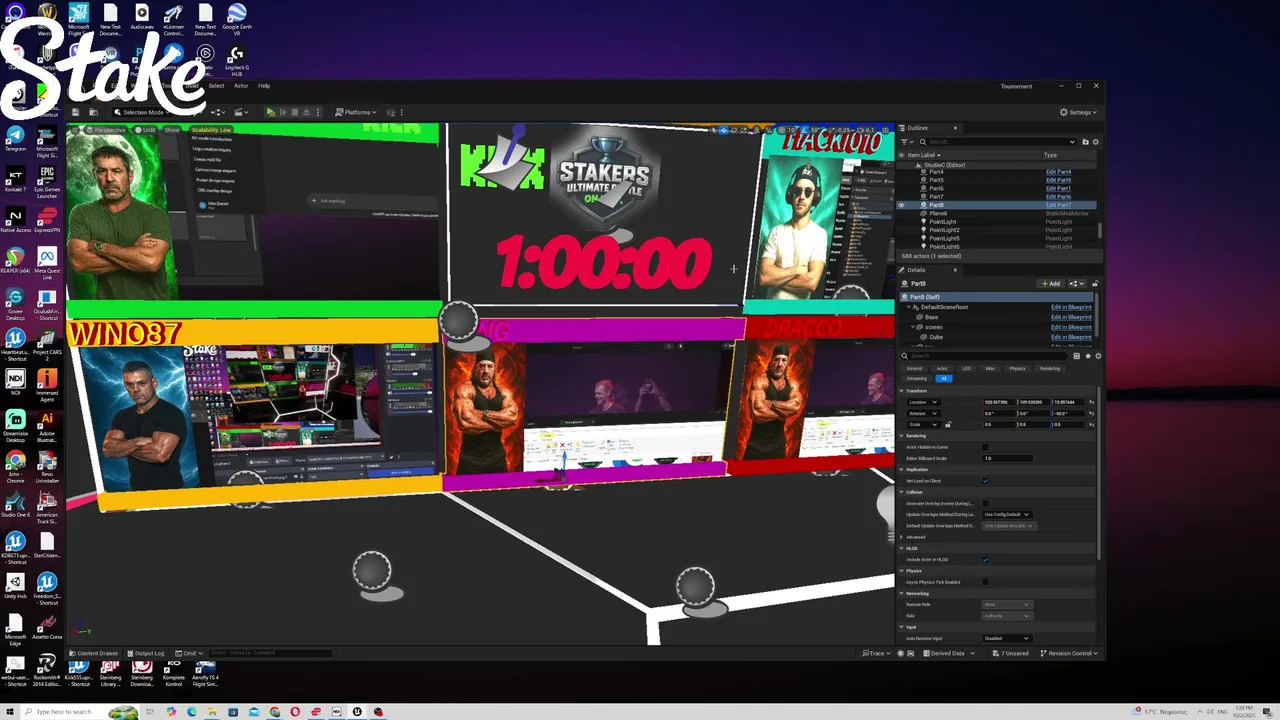Click the Edit Part7 link on the Part8 row
The width and height of the screenshot is (1280, 720).
click(x=1058, y=205)
